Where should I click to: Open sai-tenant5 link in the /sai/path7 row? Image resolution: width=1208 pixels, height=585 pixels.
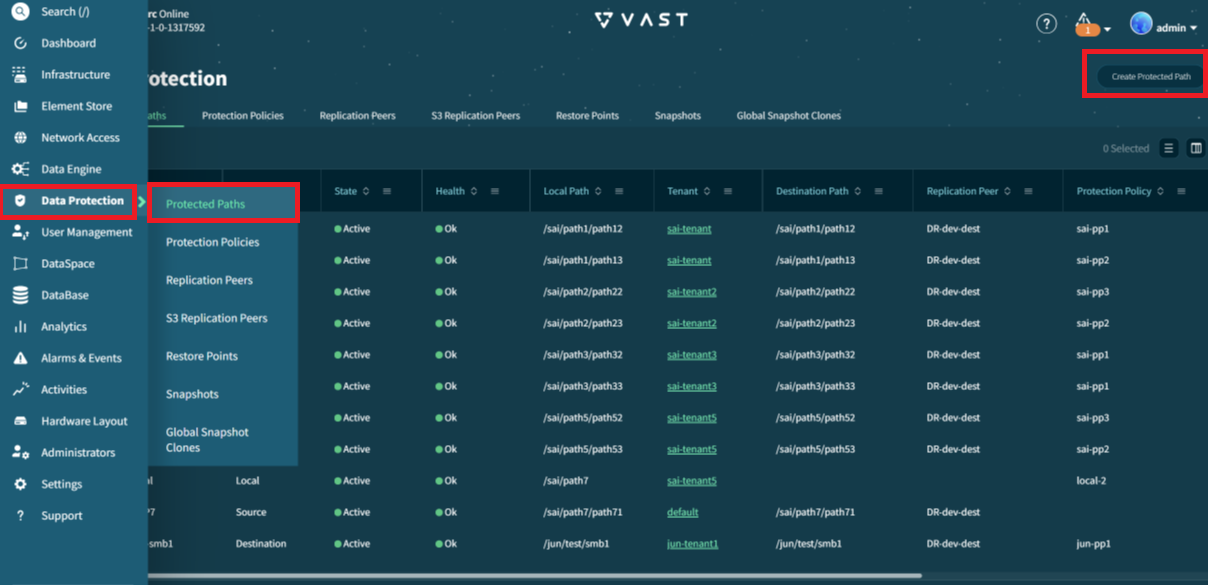692,481
